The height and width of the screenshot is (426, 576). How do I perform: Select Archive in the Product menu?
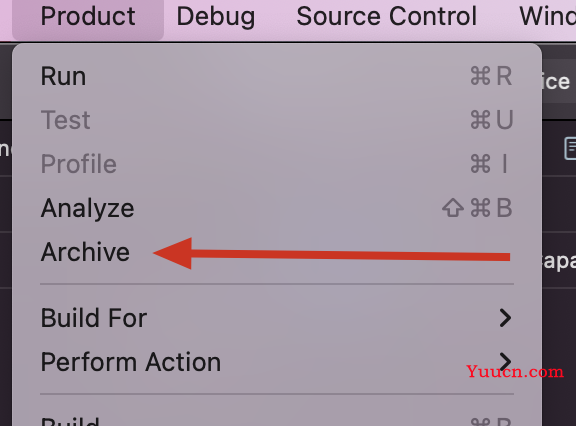pos(277,252)
